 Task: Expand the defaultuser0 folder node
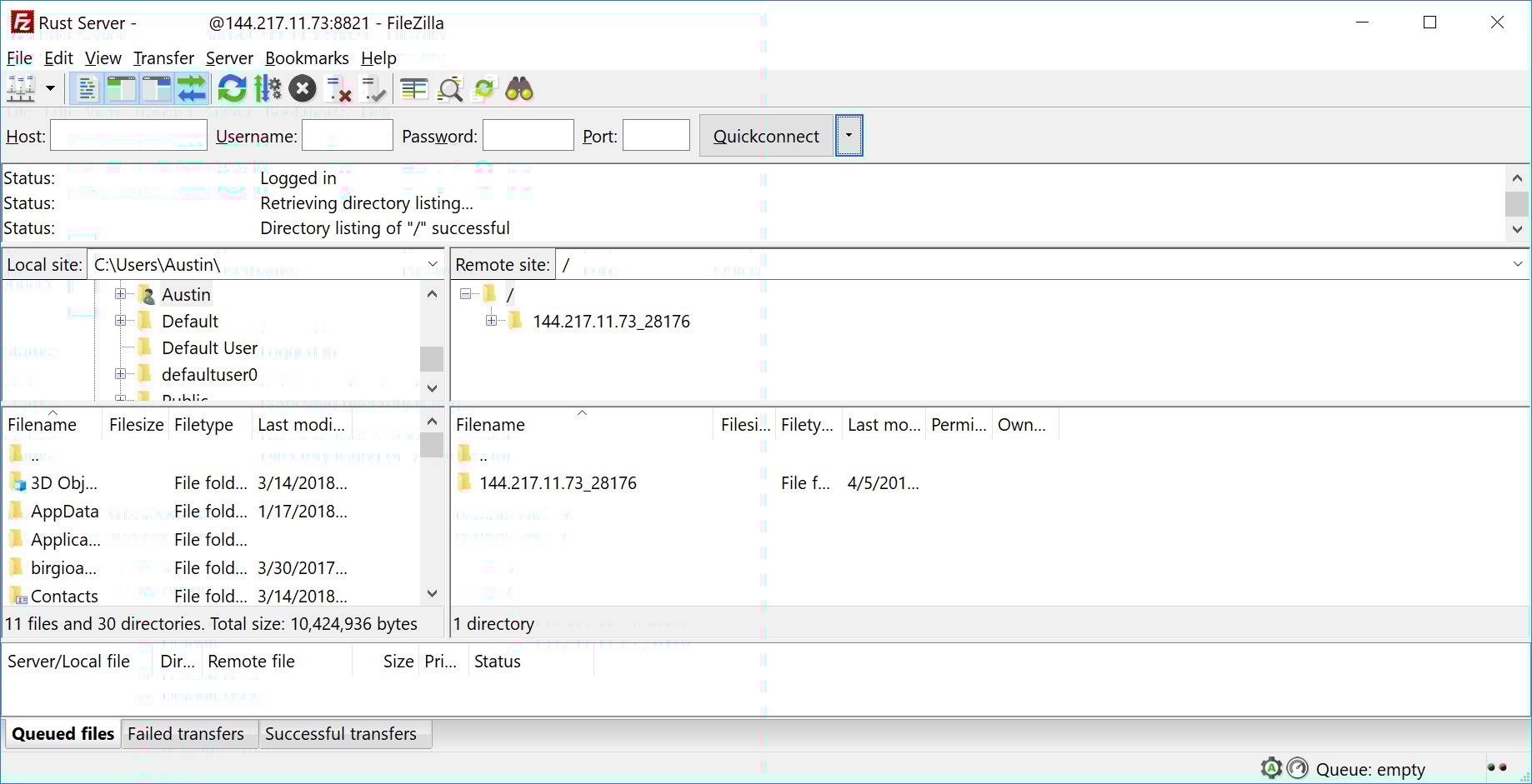[120, 374]
